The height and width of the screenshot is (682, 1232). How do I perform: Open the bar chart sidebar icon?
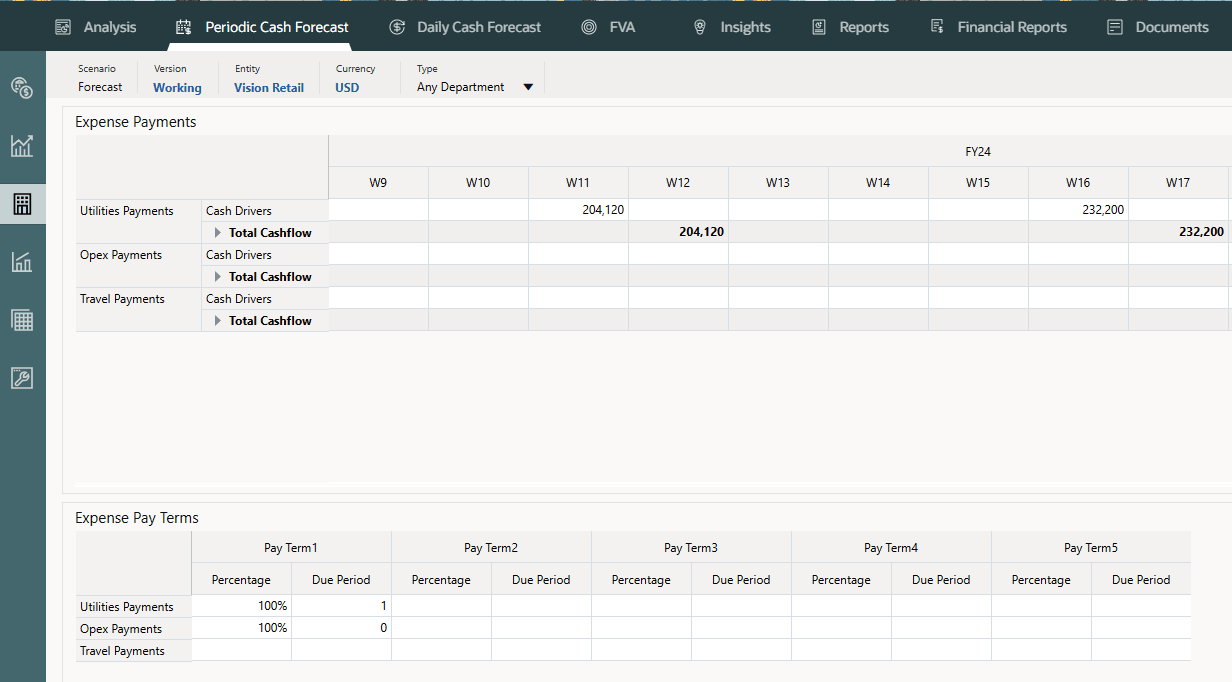click(22, 262)
